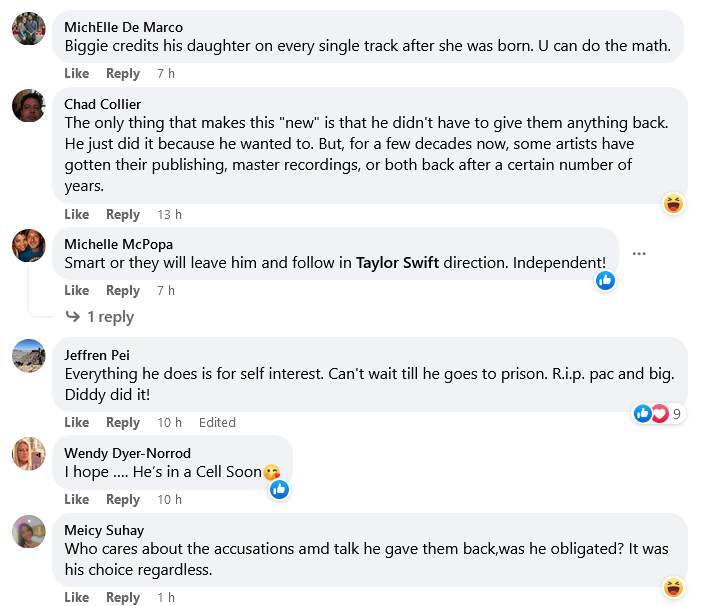View reactions on Jeffren Pei's comment
The height and width of the screenshot is (606, 709).
pyautogui.click(x=658, y=413)
